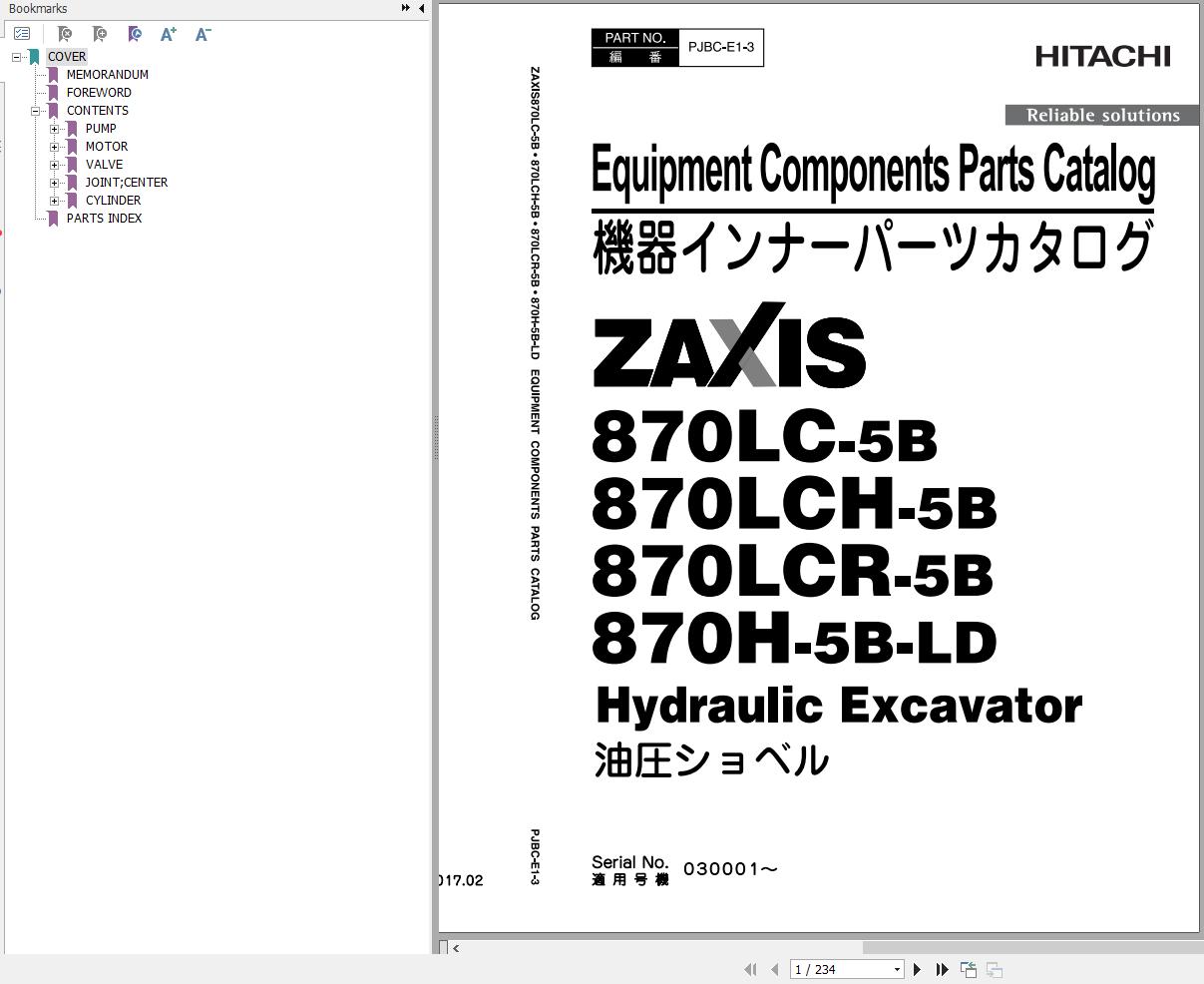The image size is (1204, 984).
Task: Expand the JOINT;CENTER bookmark node
Action: click(54, 183)
